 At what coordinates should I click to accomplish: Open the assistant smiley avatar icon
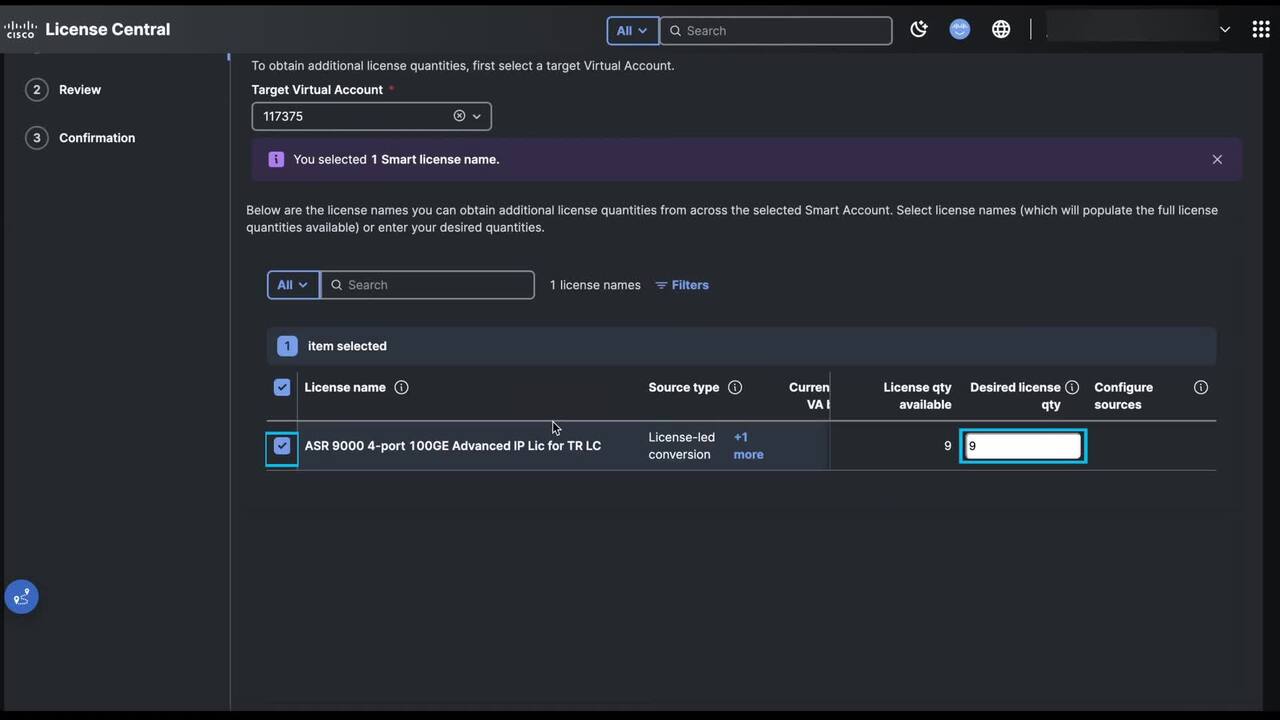click(960, 30)
